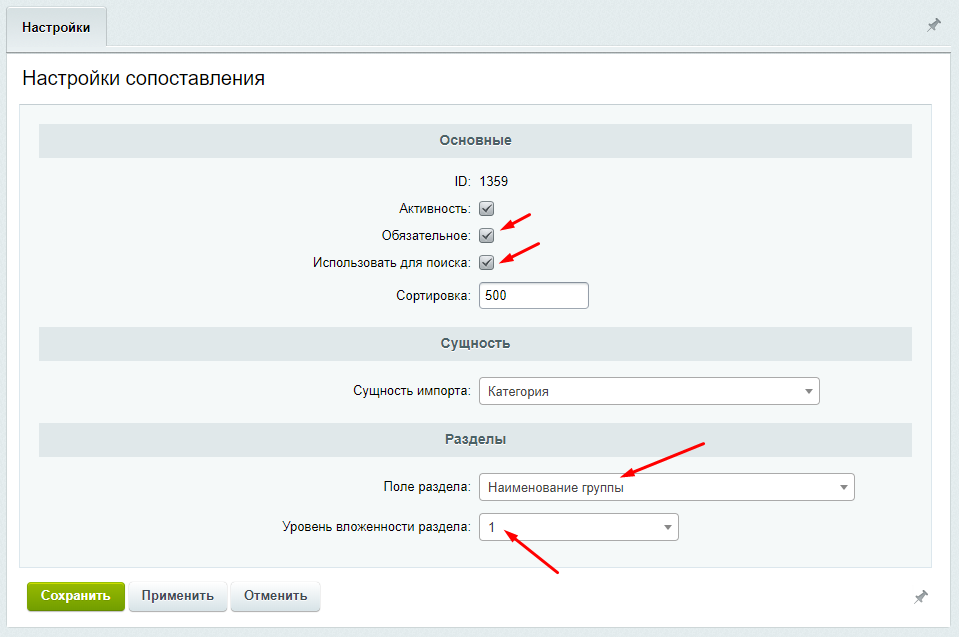Click the Настройки сопоставления page heading

click(x=144, y=78)
